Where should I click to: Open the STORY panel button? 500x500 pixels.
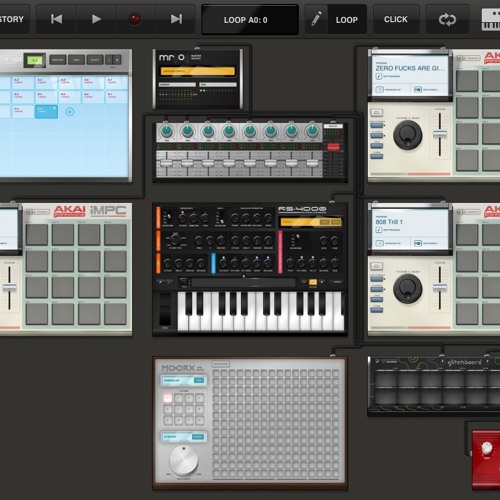click(x=13, y=19)
